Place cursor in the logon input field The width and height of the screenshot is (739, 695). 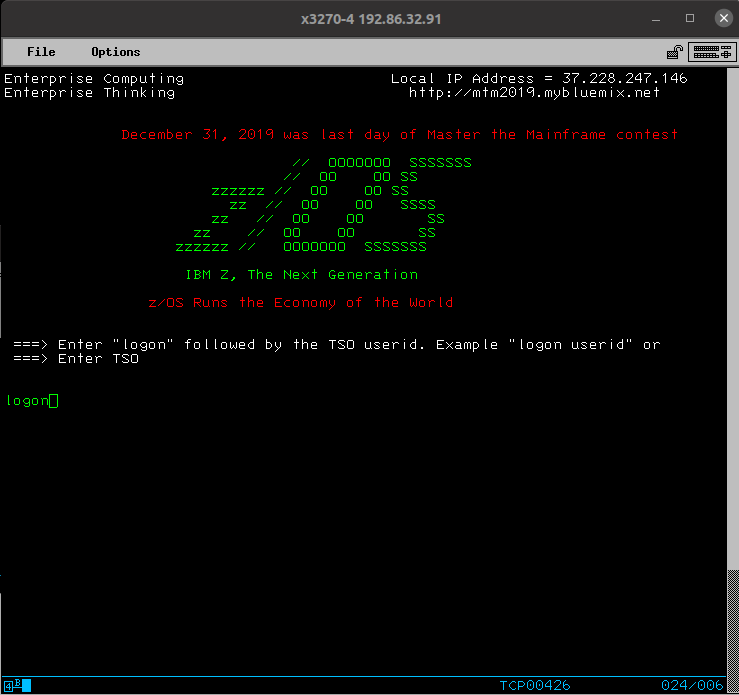(x=54, y=401)
